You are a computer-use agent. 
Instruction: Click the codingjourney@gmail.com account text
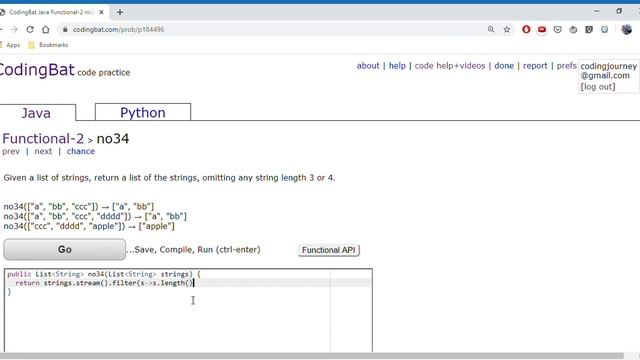tap(608, 71)
